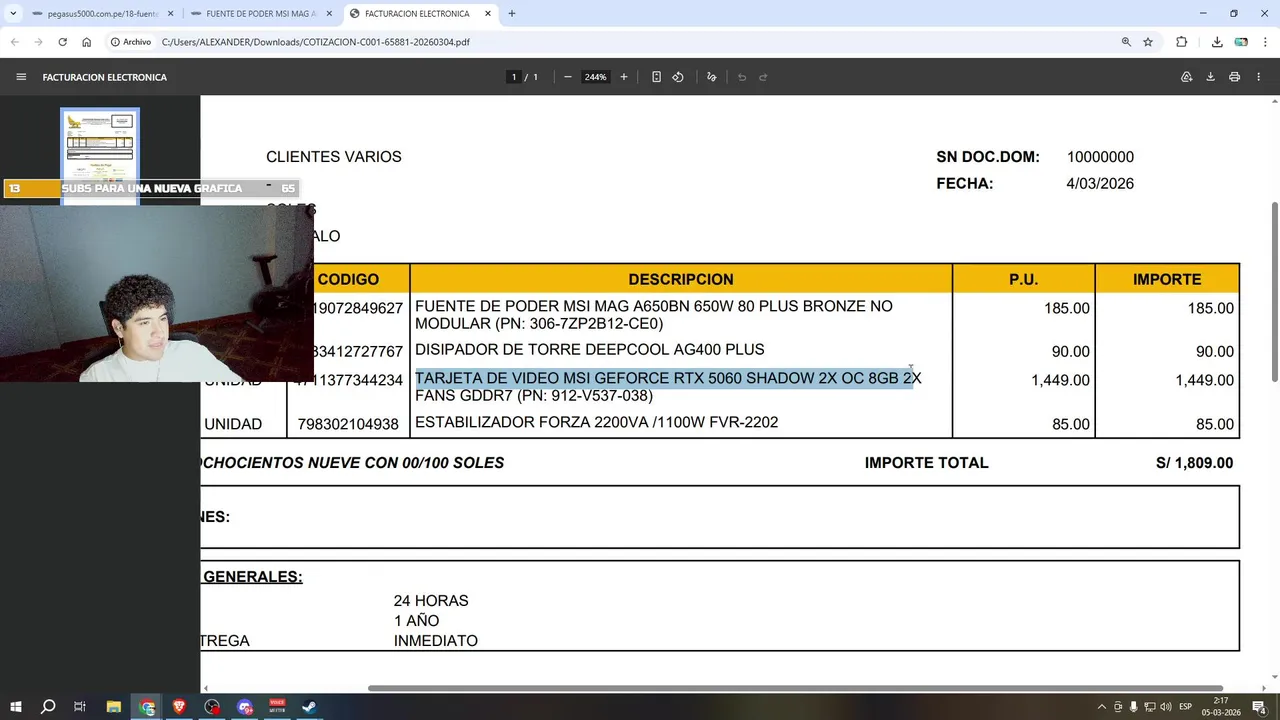
Task: Toggle fit to page icon
Action: click(x=656, y=77)
